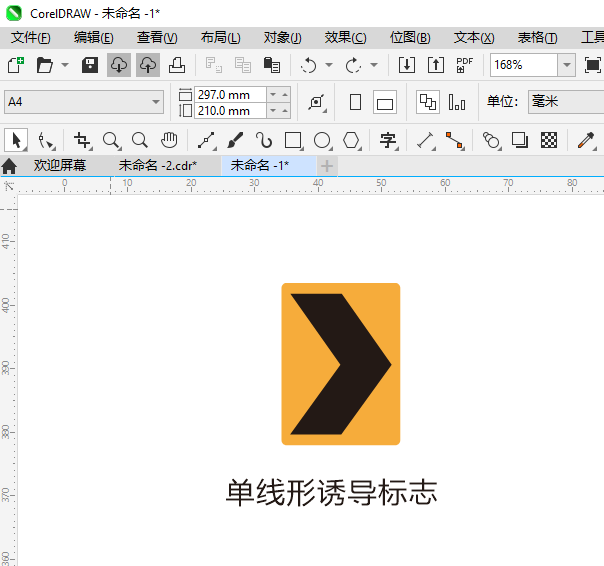Select the Drop Shadow tool
The image size is (604, 566).
520,140
